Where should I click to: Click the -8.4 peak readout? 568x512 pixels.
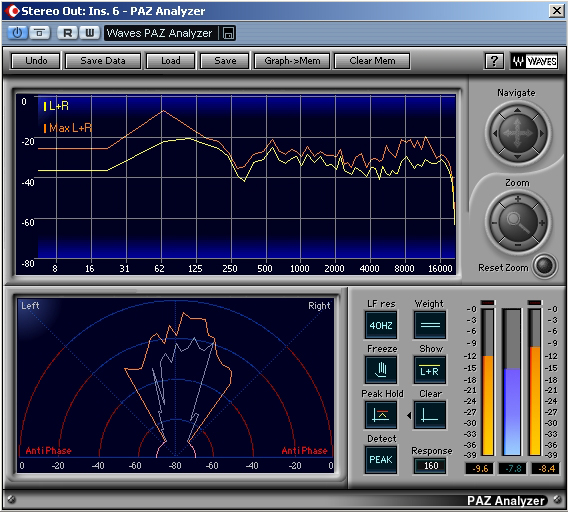click(x=545, y=469)
